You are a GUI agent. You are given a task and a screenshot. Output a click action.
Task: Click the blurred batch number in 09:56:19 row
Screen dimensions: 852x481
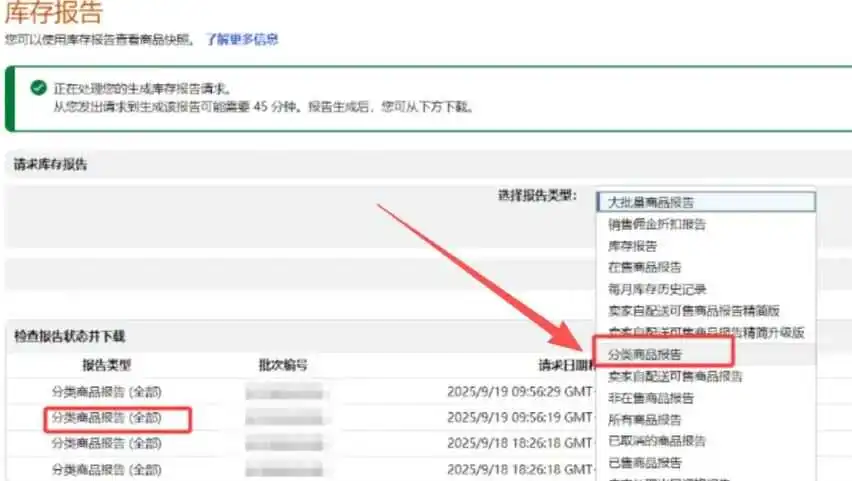click(284, 418)
